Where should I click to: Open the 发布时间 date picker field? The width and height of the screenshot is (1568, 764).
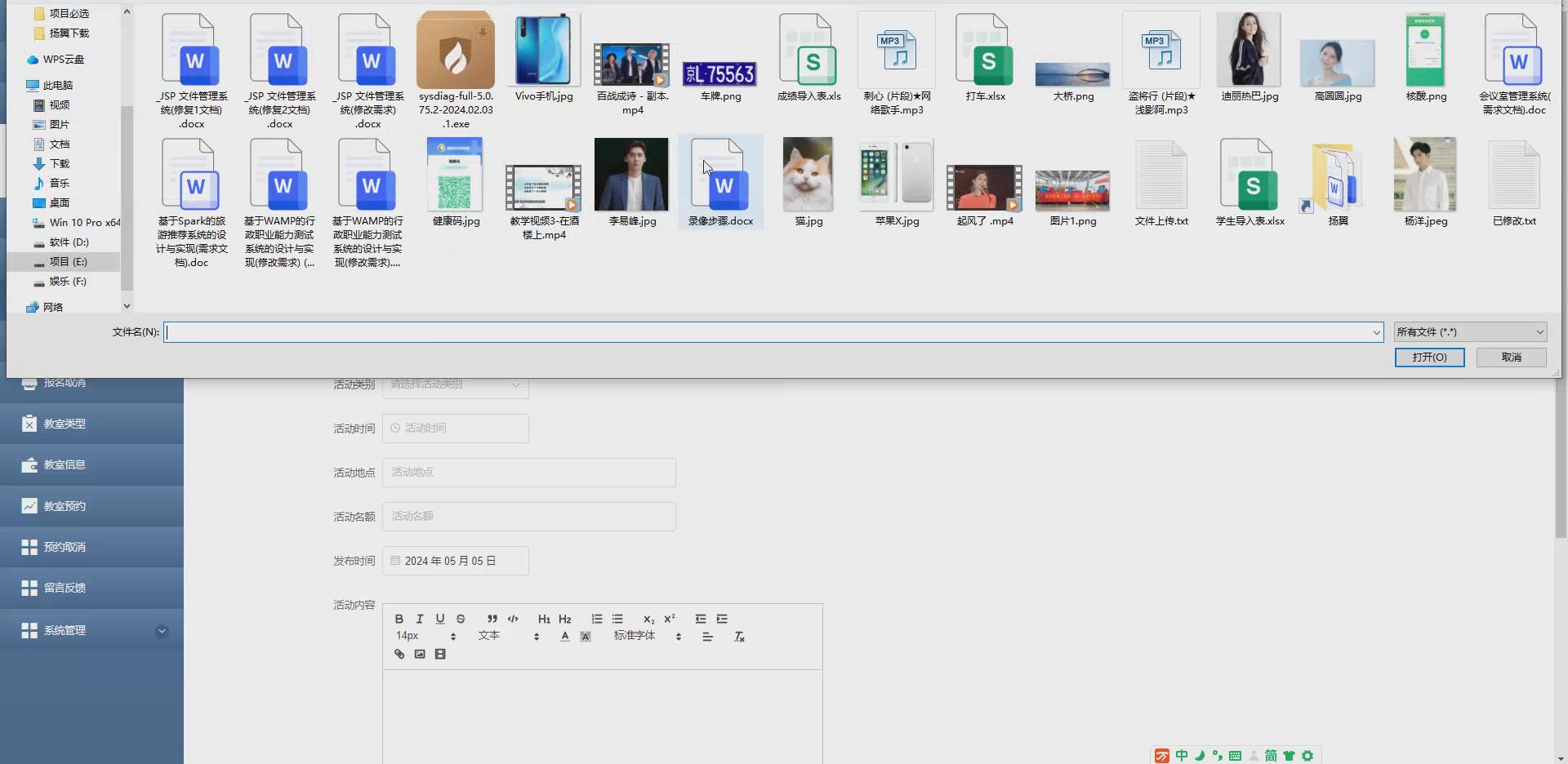455,561
